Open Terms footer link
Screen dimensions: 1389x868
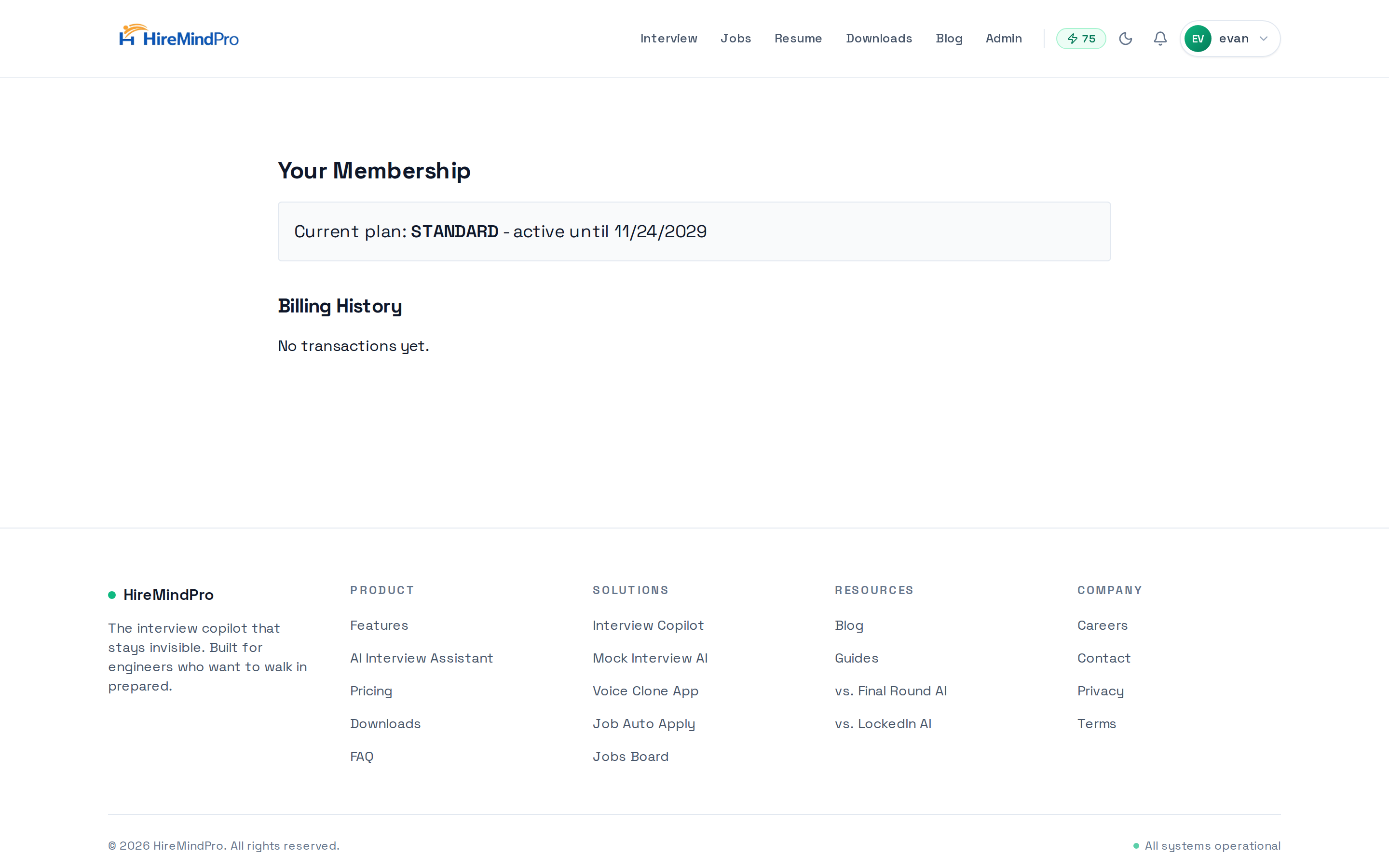click(x=1096, y=723)
